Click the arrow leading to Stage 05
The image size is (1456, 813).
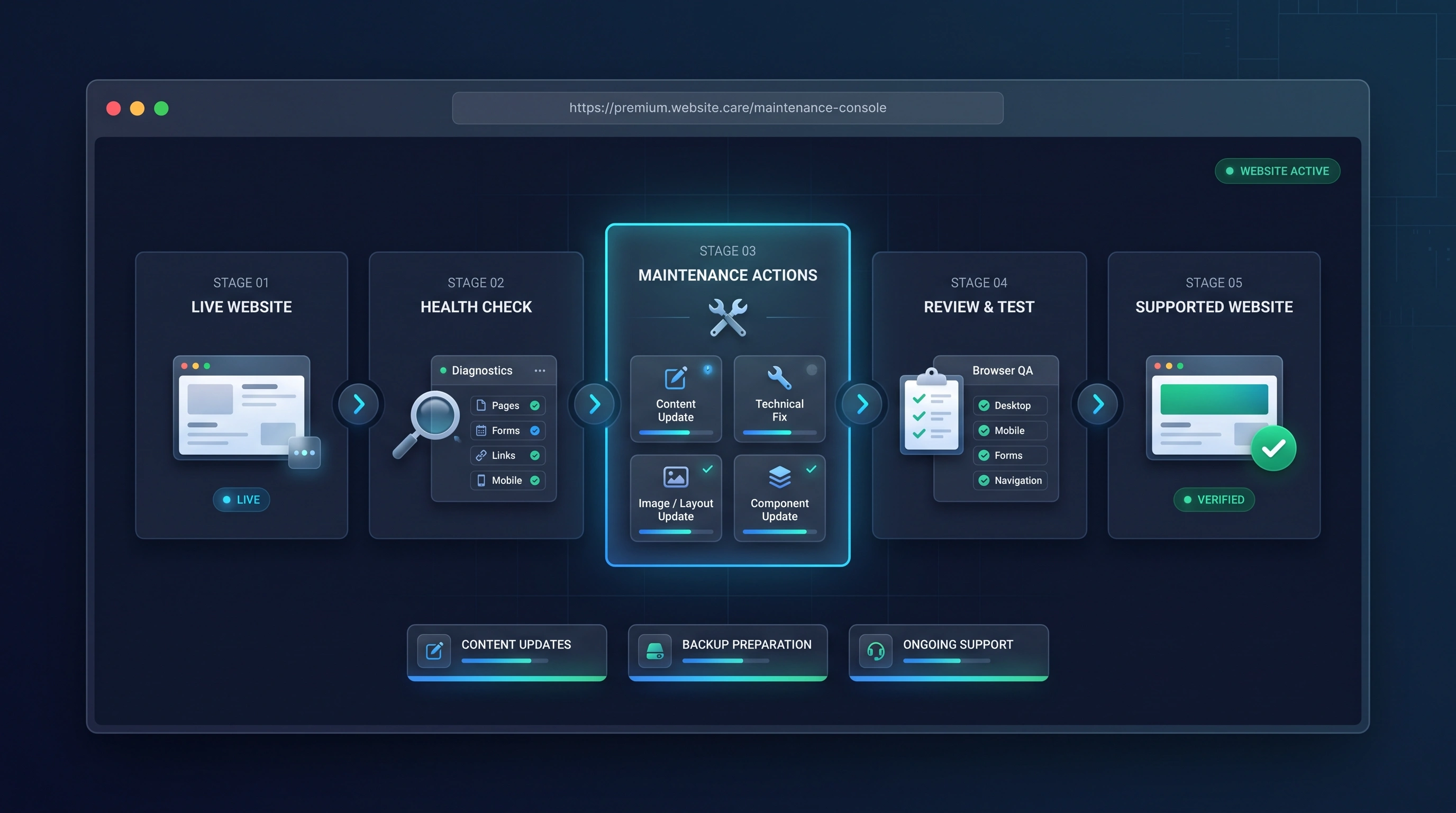click(x=1098, y=404)
